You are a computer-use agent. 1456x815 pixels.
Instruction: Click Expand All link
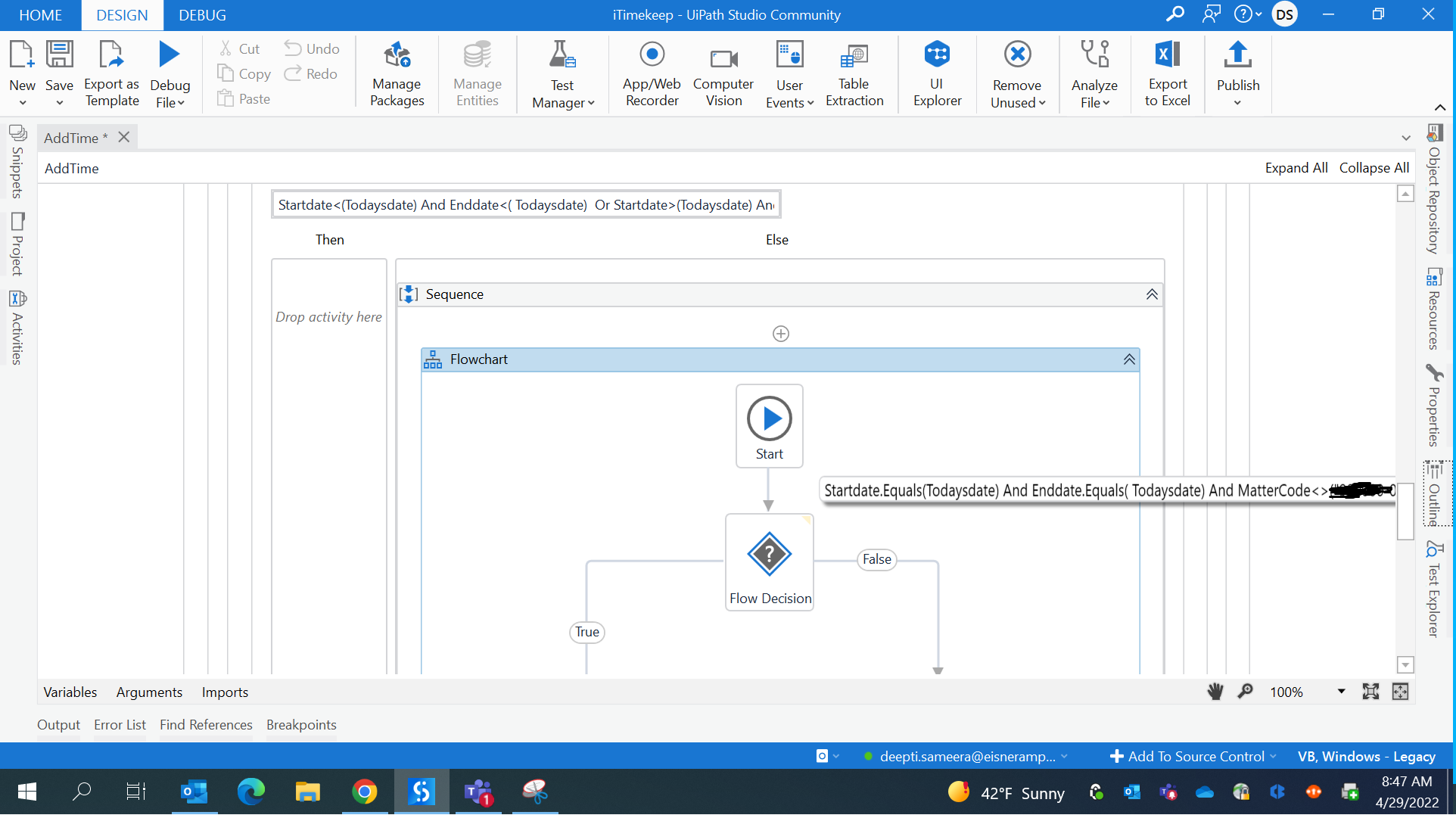pos(1296,168)
